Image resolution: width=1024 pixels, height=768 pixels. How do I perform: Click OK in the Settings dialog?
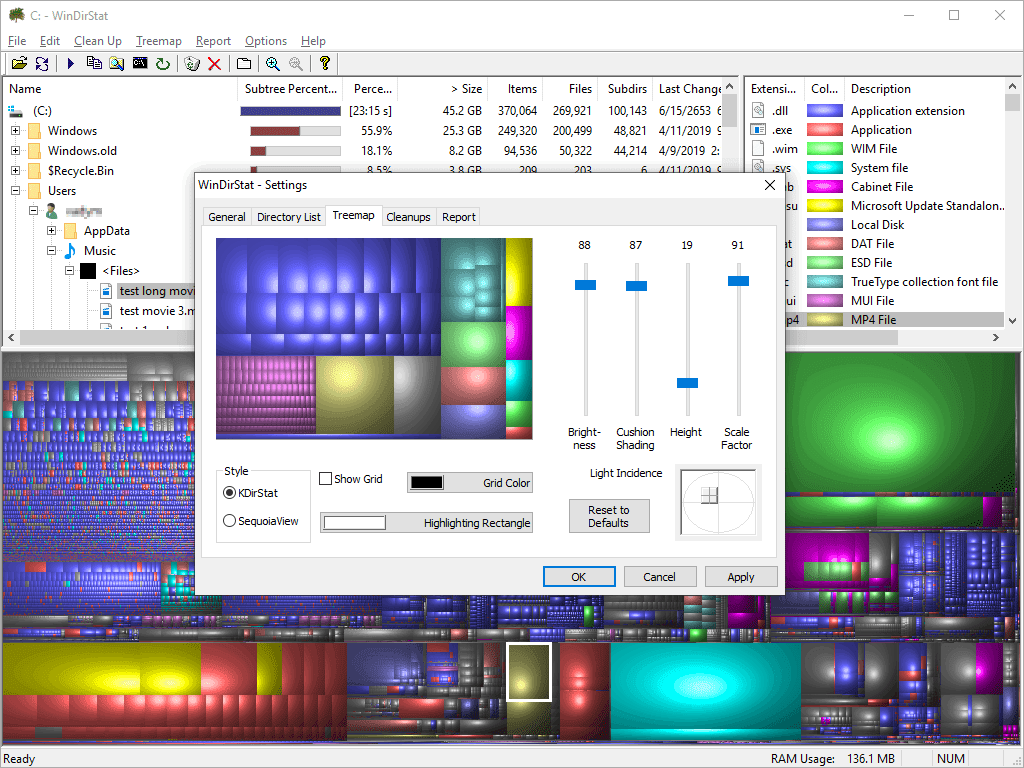click(x=579, y=577)
